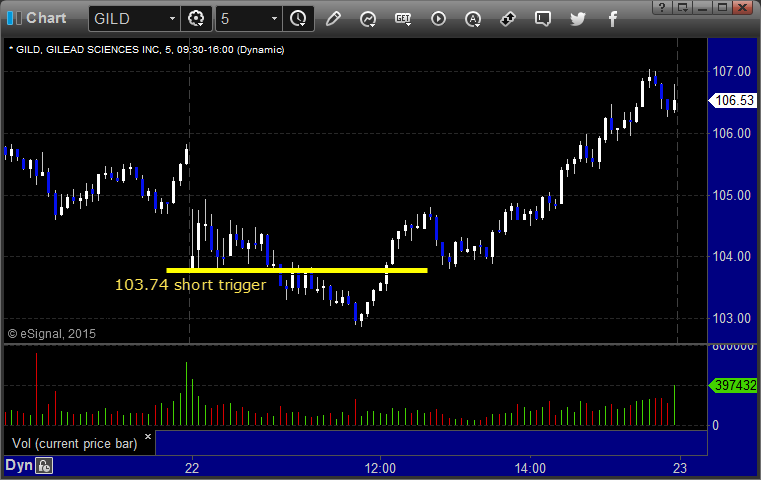Share chart via Twitter icon

[x=578, y=19]
